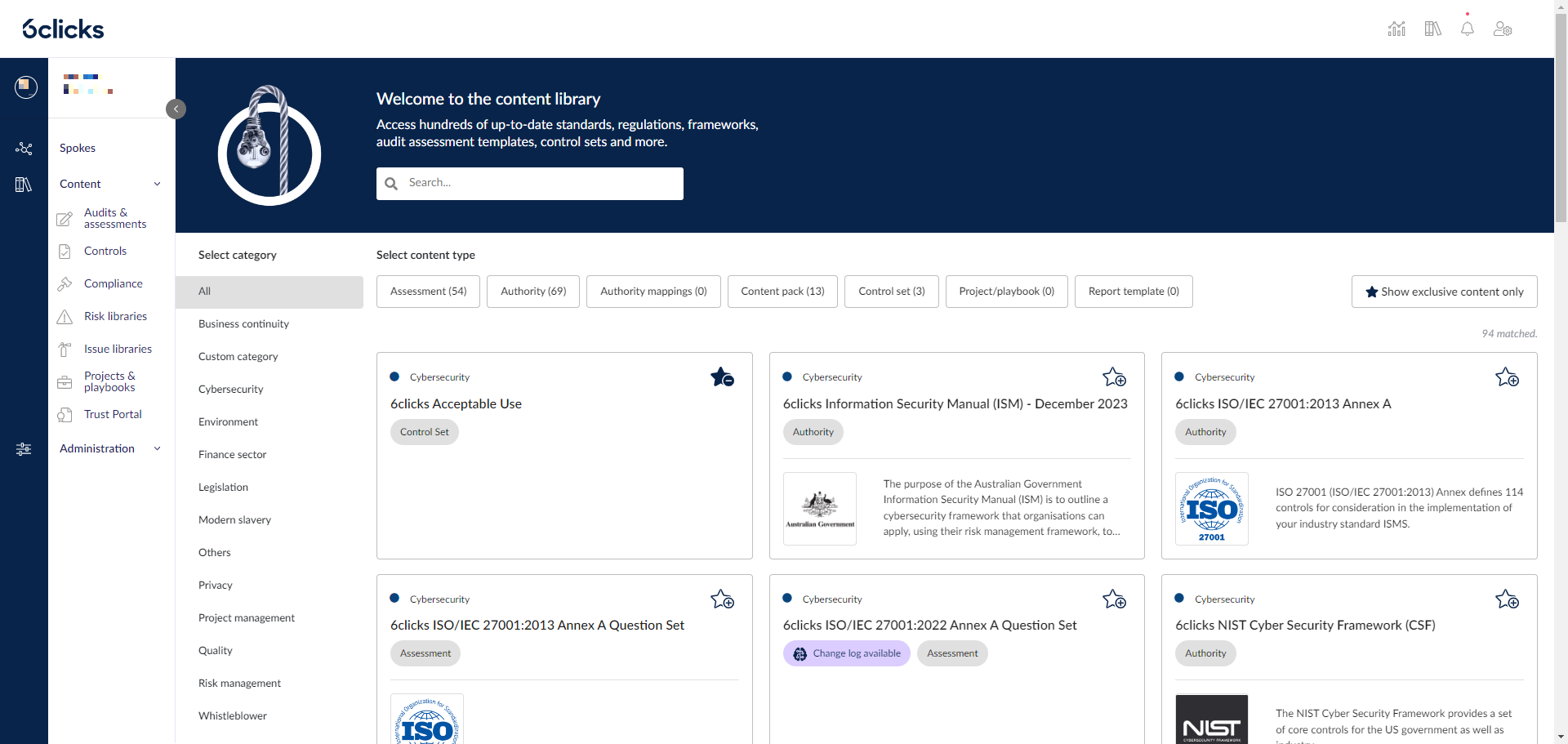The height and width of the screenshot is (744, 1568).
Task: Open the notifications bell
Action: point(1468,29)
